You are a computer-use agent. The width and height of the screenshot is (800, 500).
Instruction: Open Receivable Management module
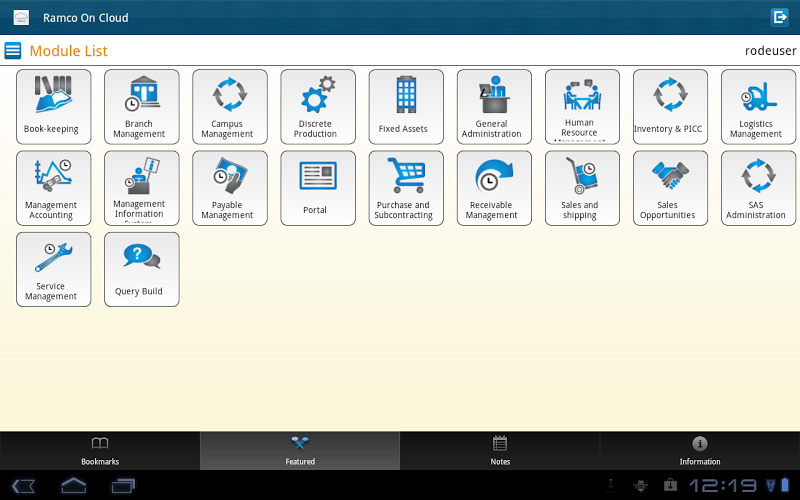[x=494, y=188]
